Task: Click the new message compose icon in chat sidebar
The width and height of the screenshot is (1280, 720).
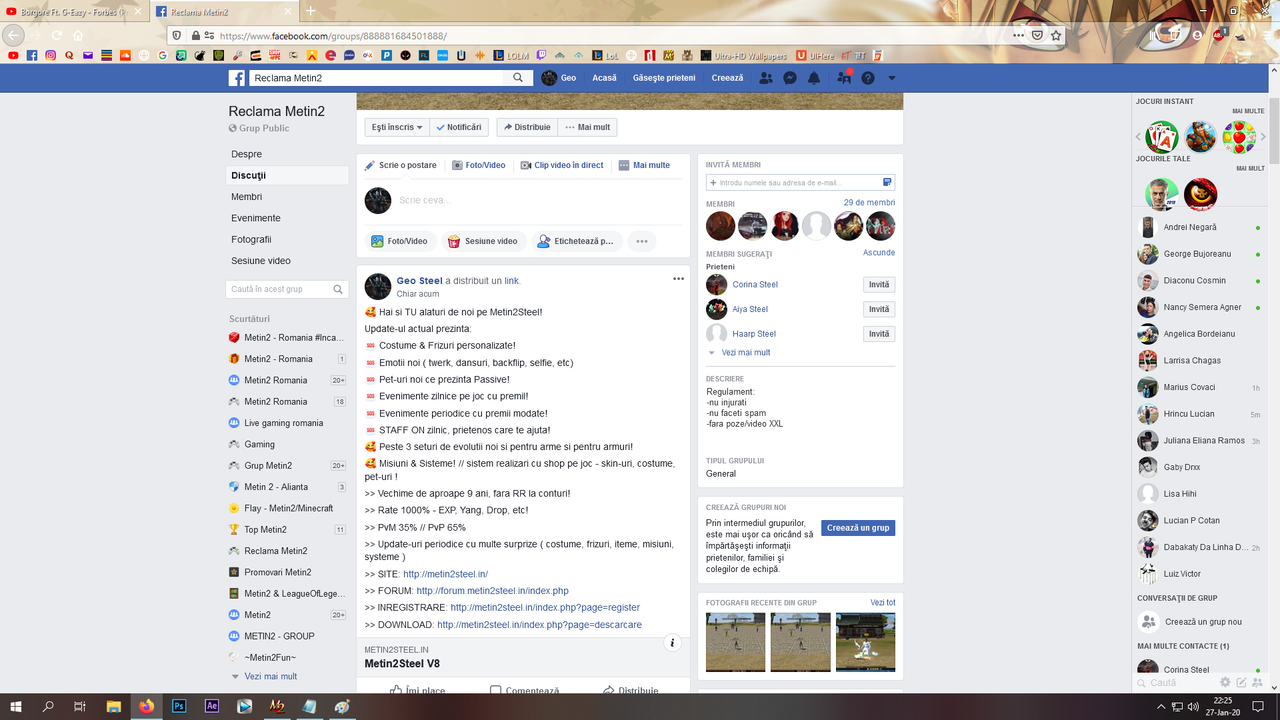Action: [x=1241, y=683]
